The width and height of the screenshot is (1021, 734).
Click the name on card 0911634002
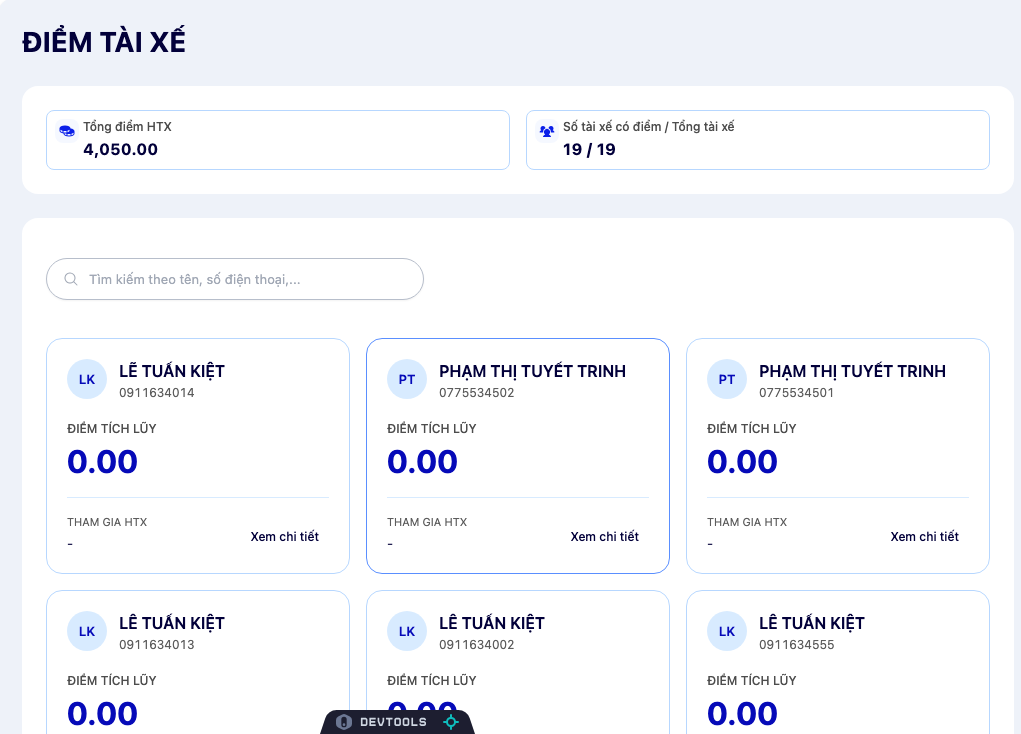492,623
